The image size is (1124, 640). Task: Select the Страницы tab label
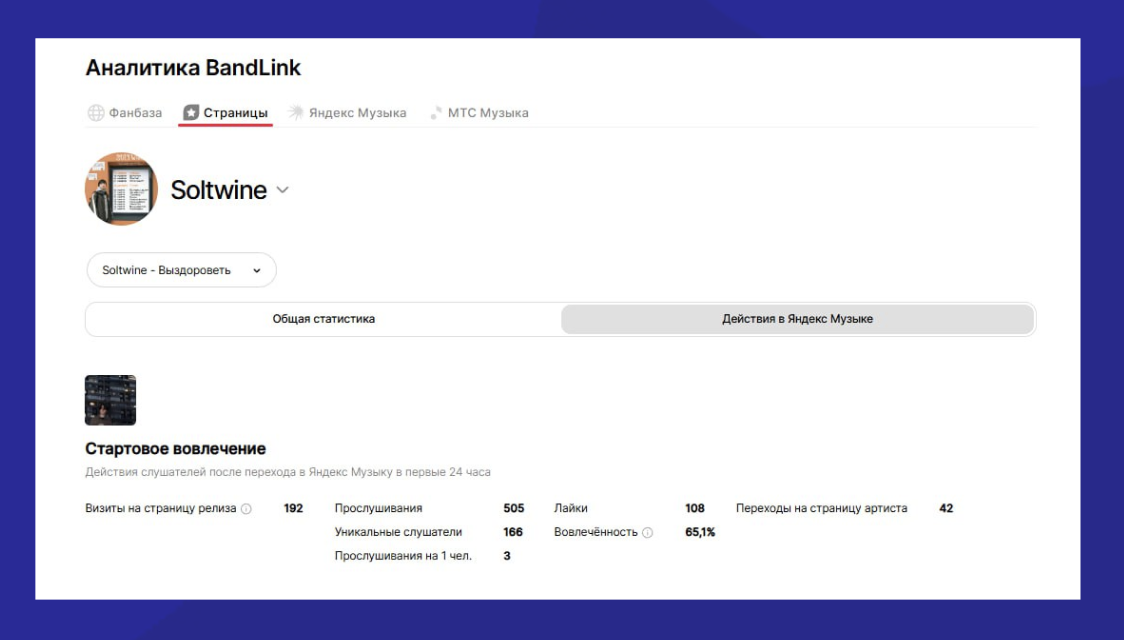coord(235,113)
